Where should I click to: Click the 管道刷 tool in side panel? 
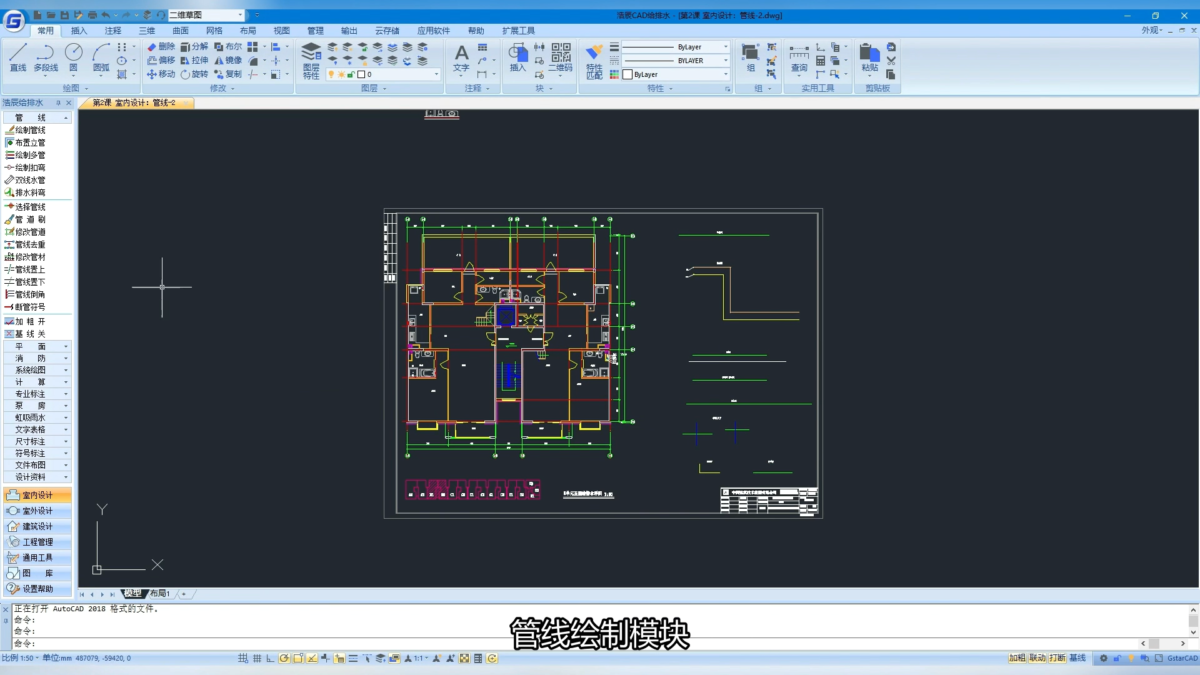(25, 219)
